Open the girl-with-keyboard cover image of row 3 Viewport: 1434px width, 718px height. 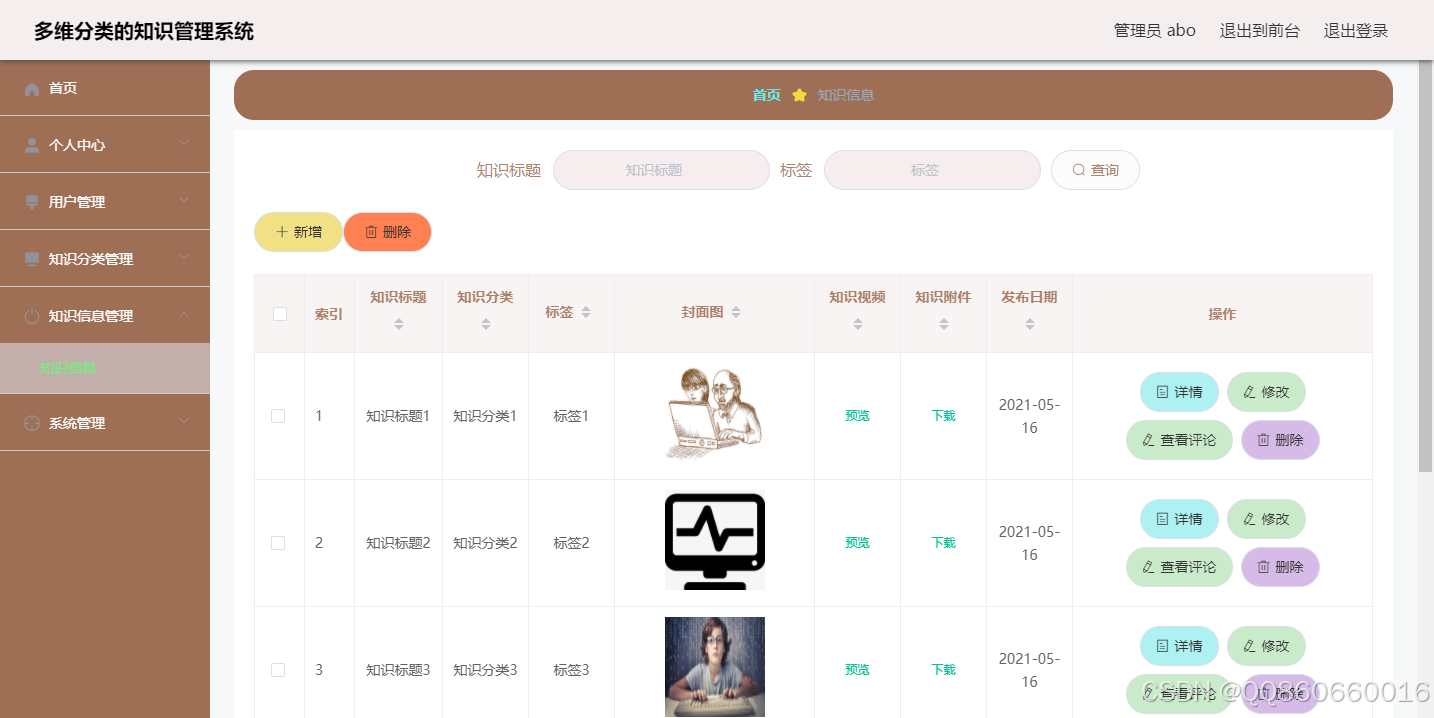(x=715, y=667)
